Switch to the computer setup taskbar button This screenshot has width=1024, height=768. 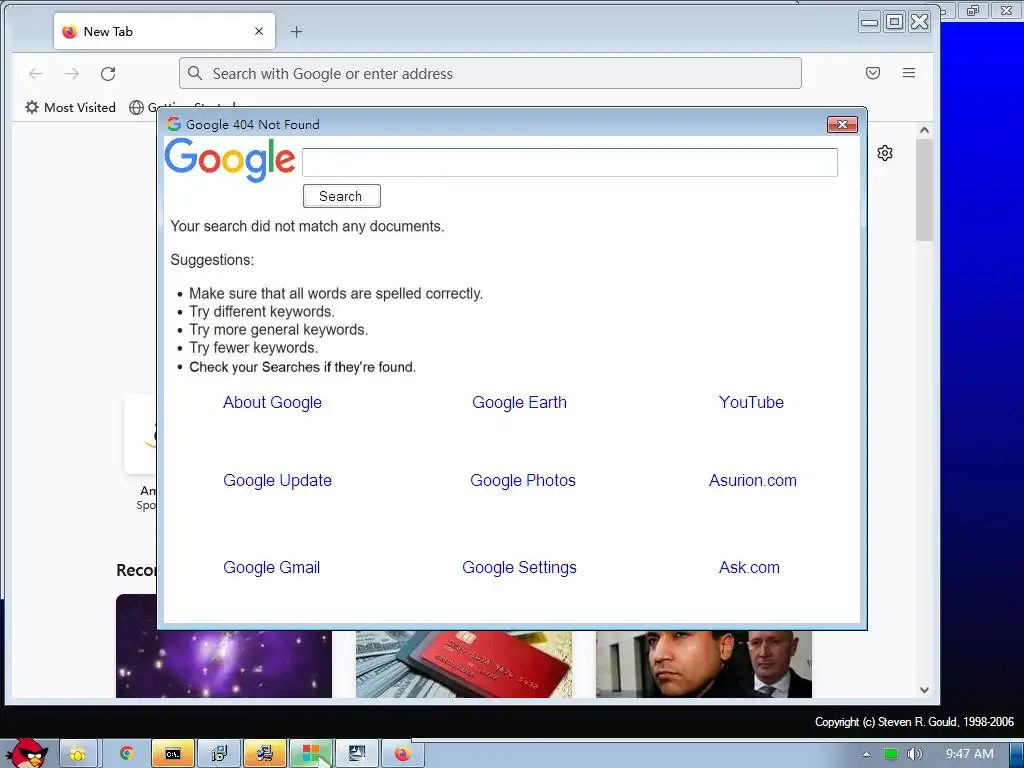(x=264, y=754)
